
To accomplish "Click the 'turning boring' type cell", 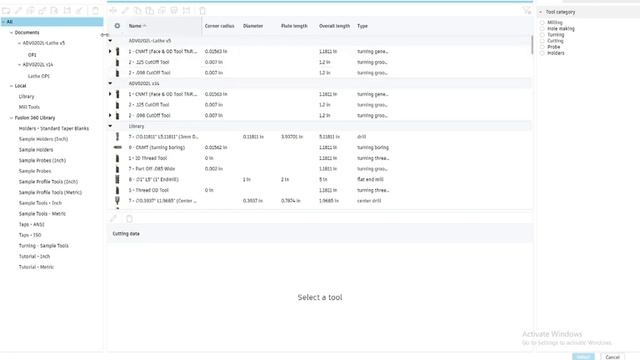I will (x=373, y=147).
